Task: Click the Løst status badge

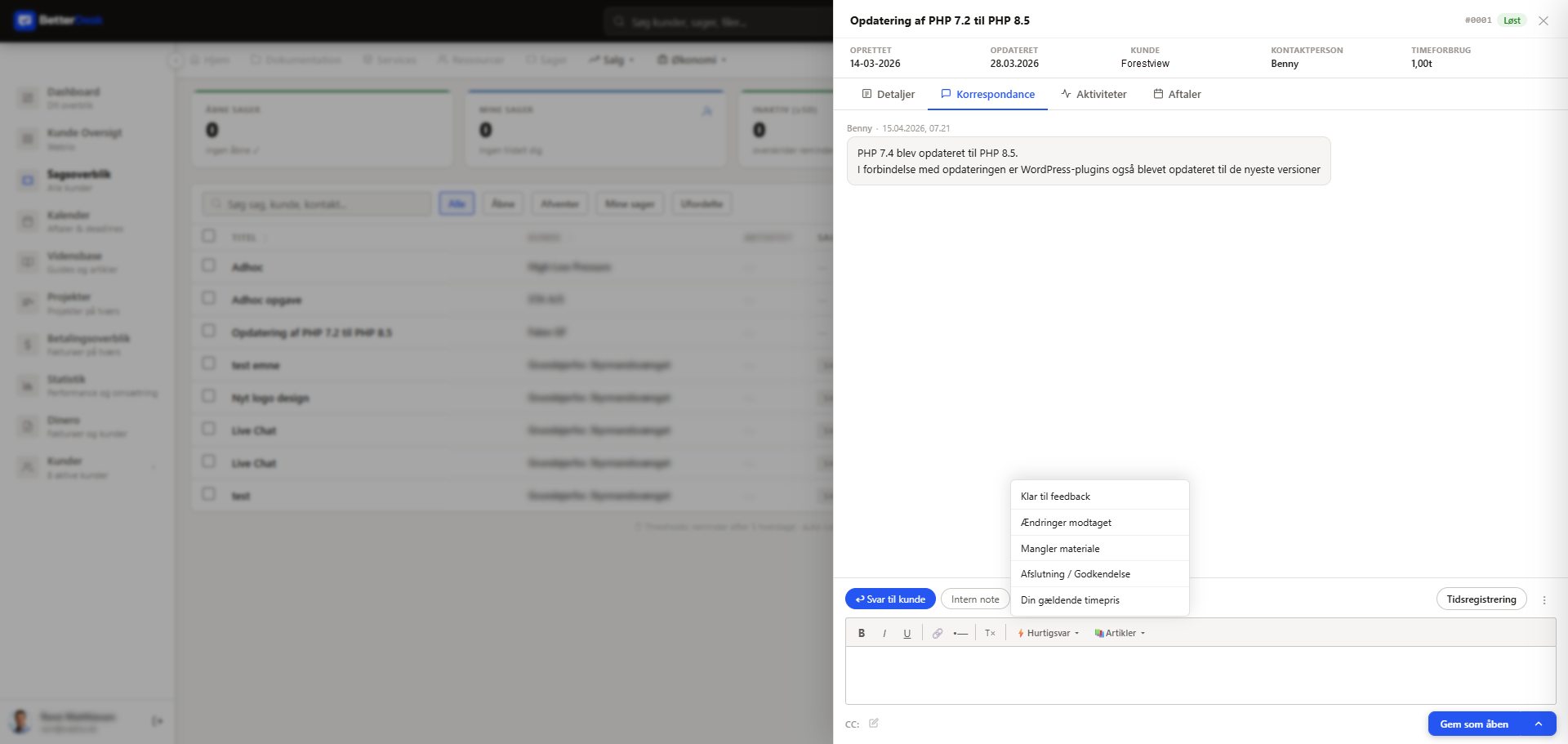Action: click(x=1512, y=20)
